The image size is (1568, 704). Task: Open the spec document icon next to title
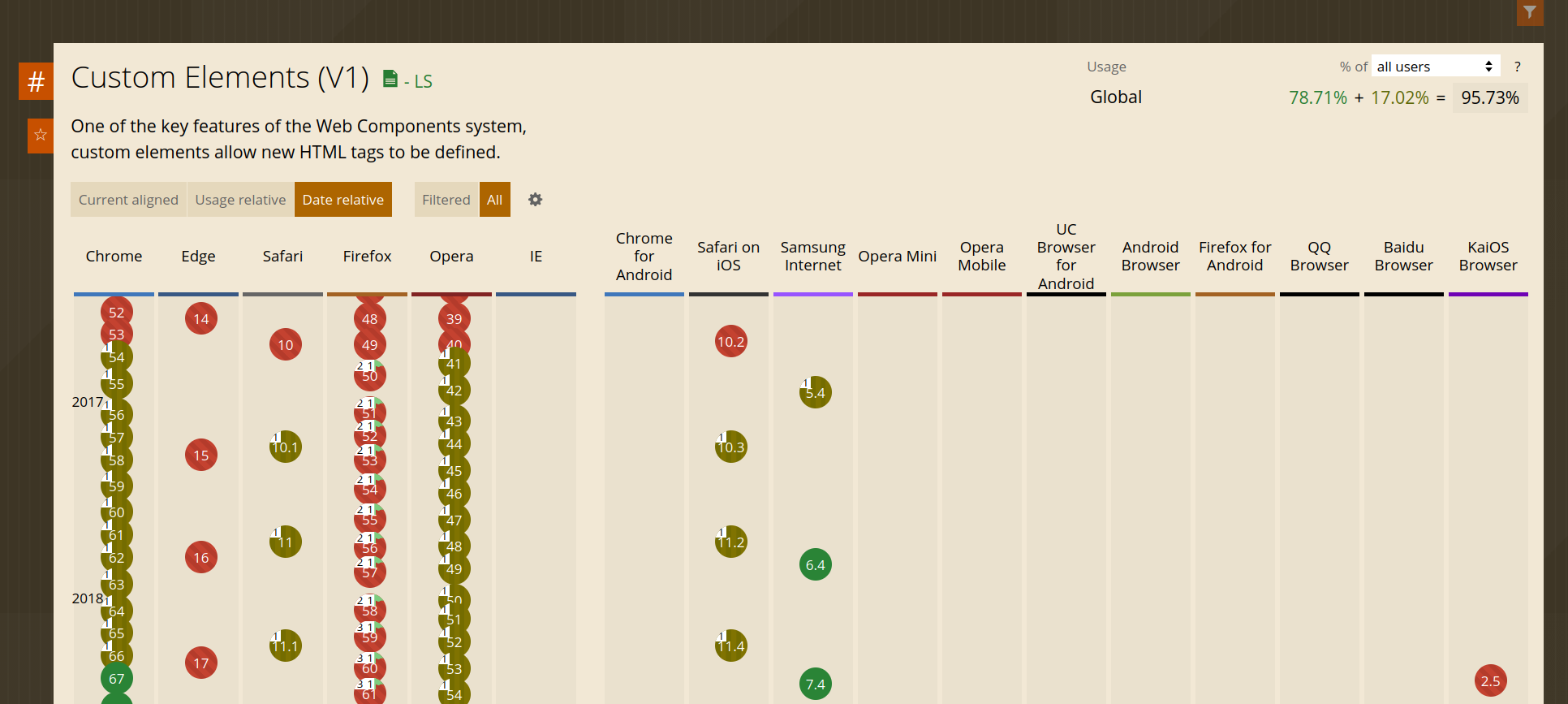point(390,79)
